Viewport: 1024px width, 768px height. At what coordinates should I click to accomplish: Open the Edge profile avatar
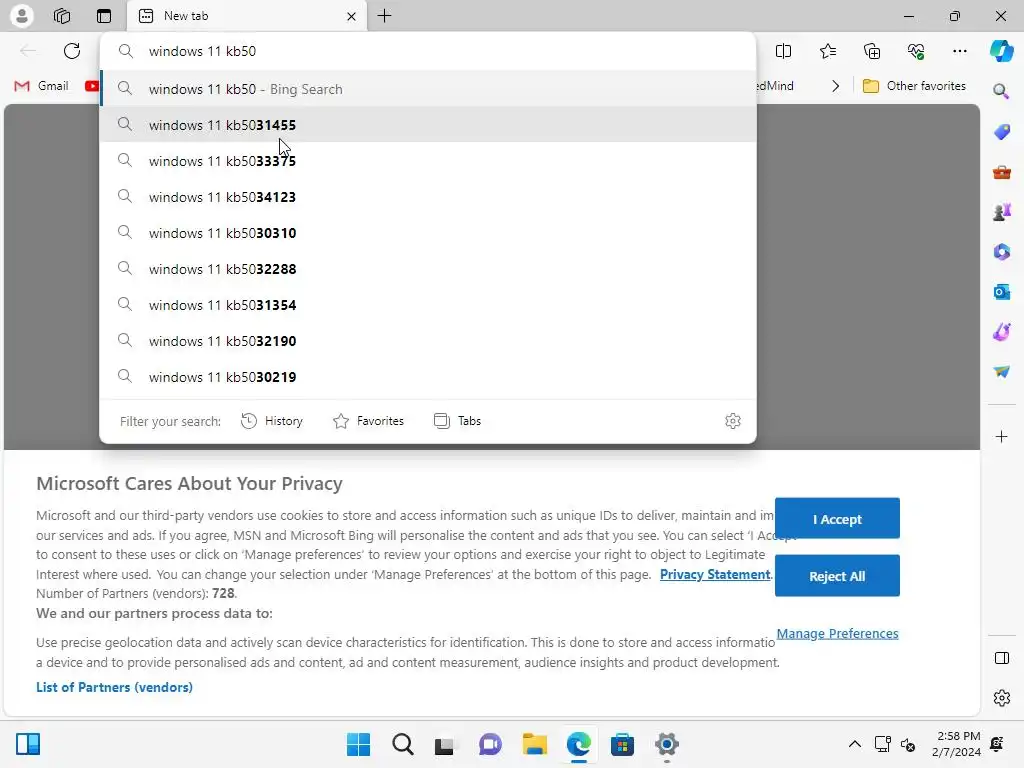point(22,16)
